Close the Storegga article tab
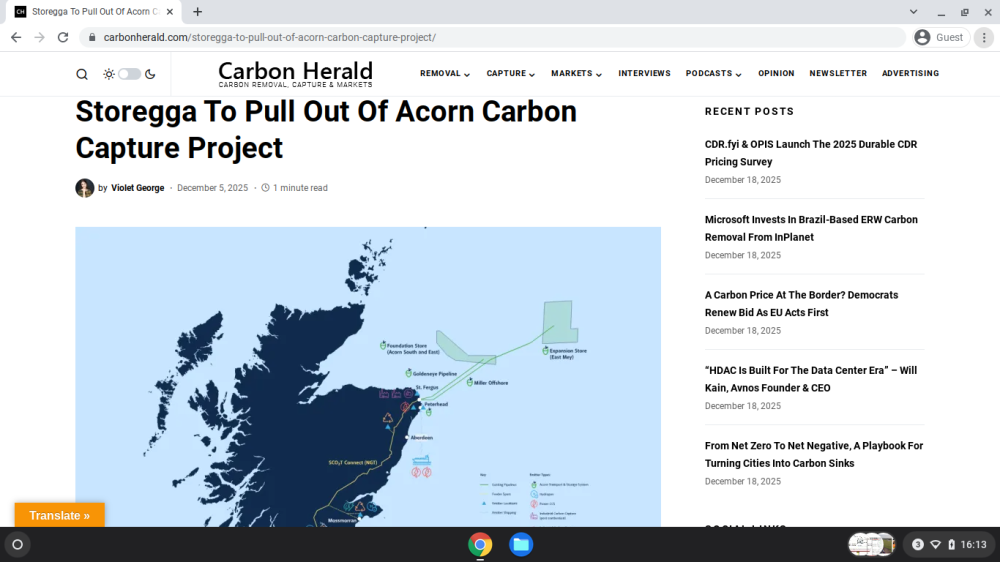The height and width of the screenshot is (562, 1000). coord(170,11)
